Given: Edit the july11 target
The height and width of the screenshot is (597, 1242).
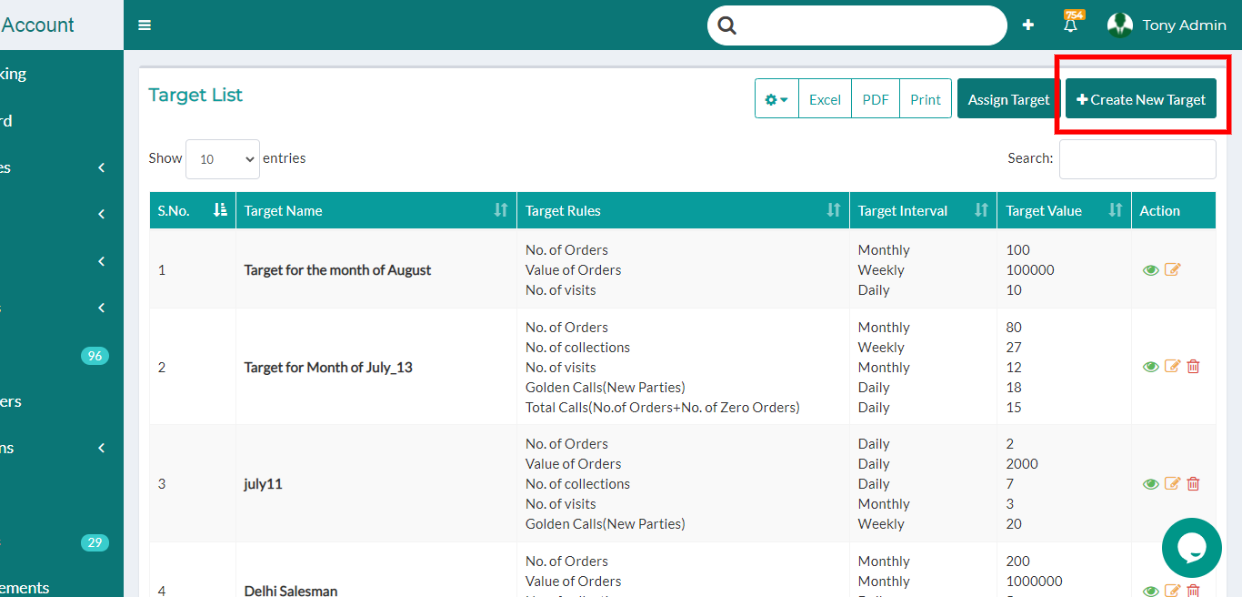Looking at the screenshot, I should (1173, 484).
